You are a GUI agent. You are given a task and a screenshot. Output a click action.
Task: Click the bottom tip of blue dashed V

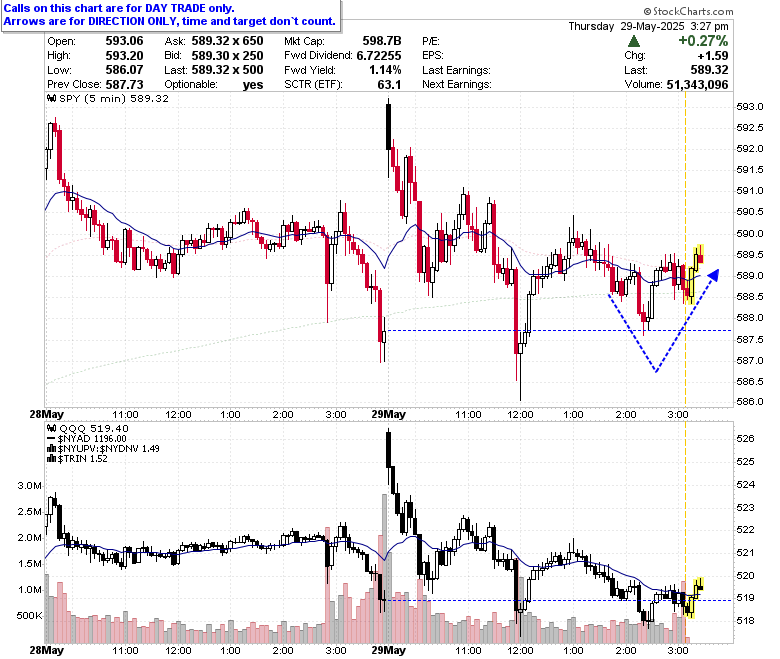pos(657,371)
